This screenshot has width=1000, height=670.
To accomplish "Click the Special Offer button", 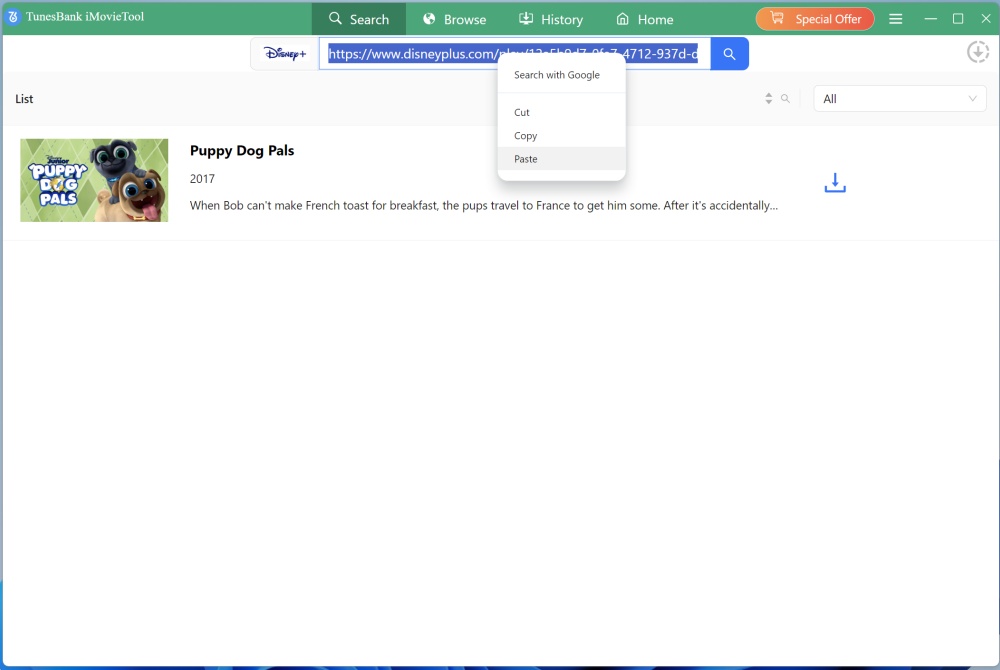I will click(x=815, y=19).
